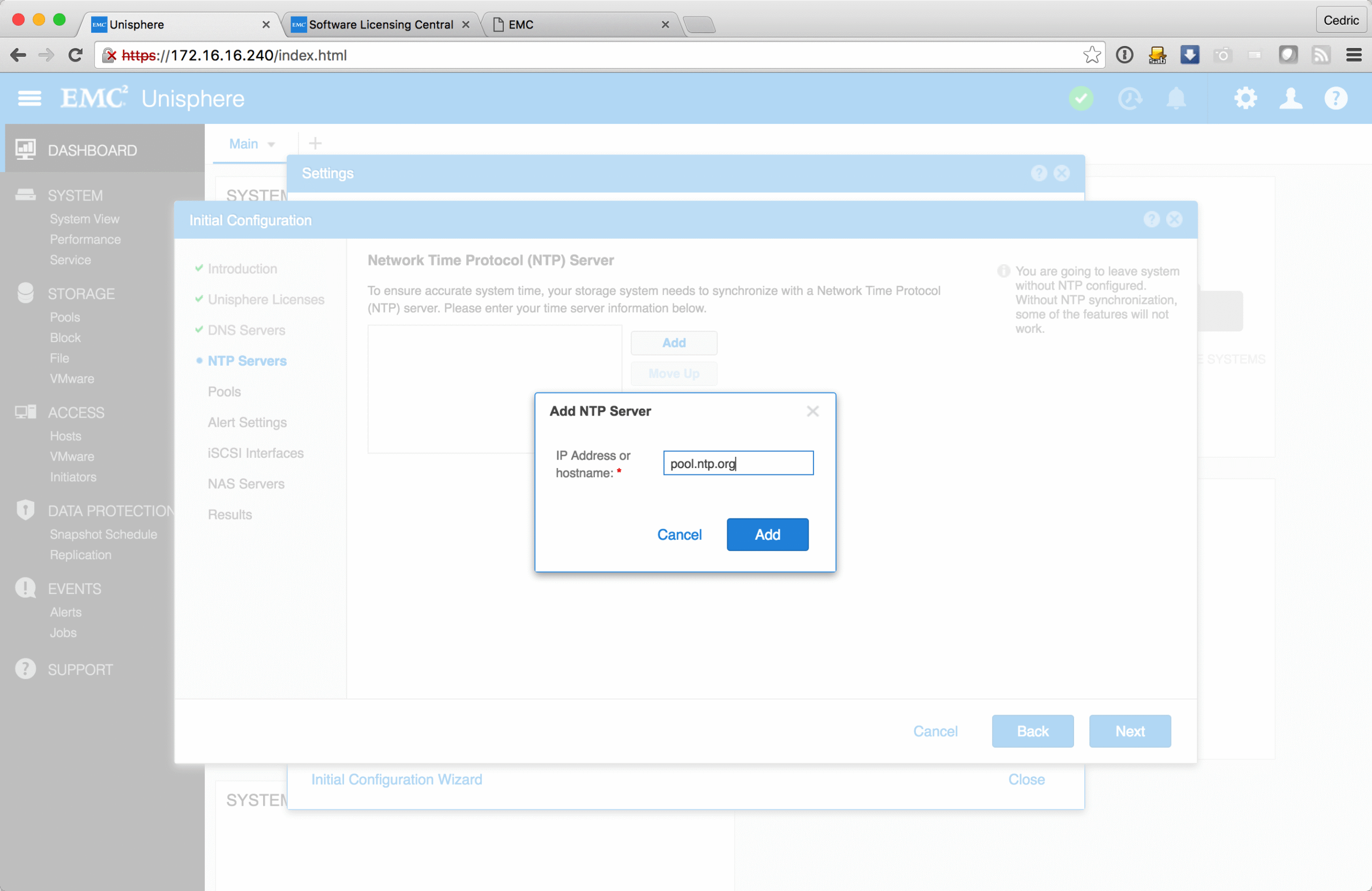Click the user profile icon in header
The image size is (1372, 891).
(x=1290, y=99)
